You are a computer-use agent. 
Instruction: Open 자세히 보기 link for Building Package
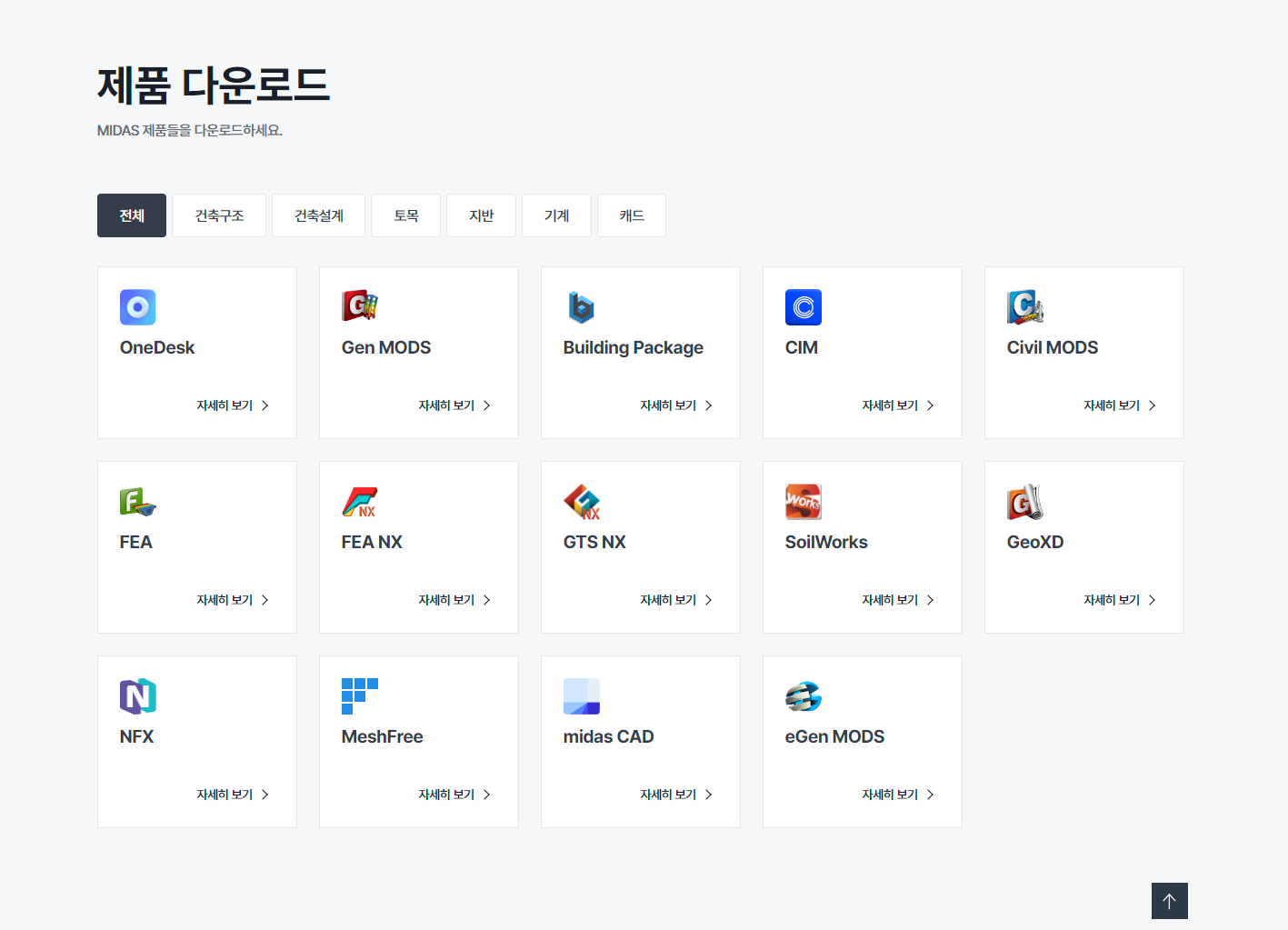point(676,405)
